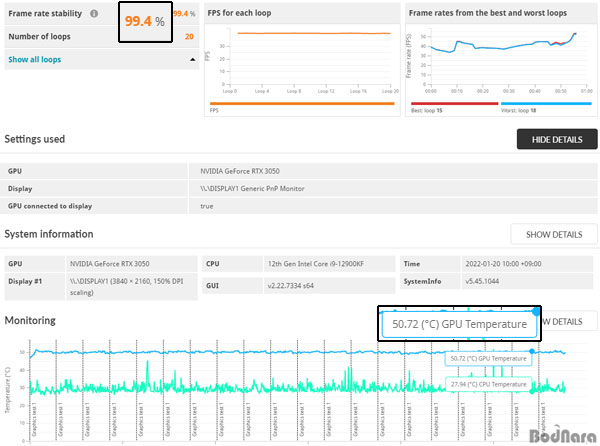Click System information SHOW DETAILS button
This screenshot has width=600, height=446.
pyautogui.click(x=554, y=234)
